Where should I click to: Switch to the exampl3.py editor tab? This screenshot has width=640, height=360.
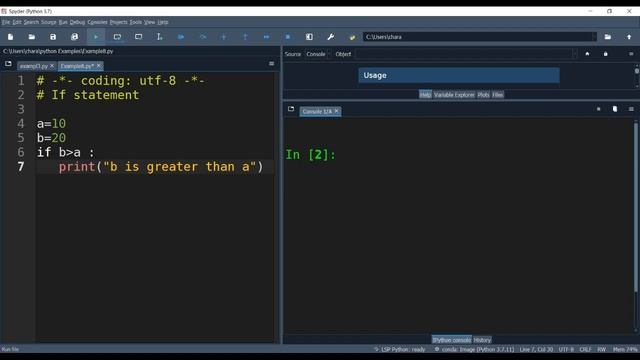click(33, 66)
